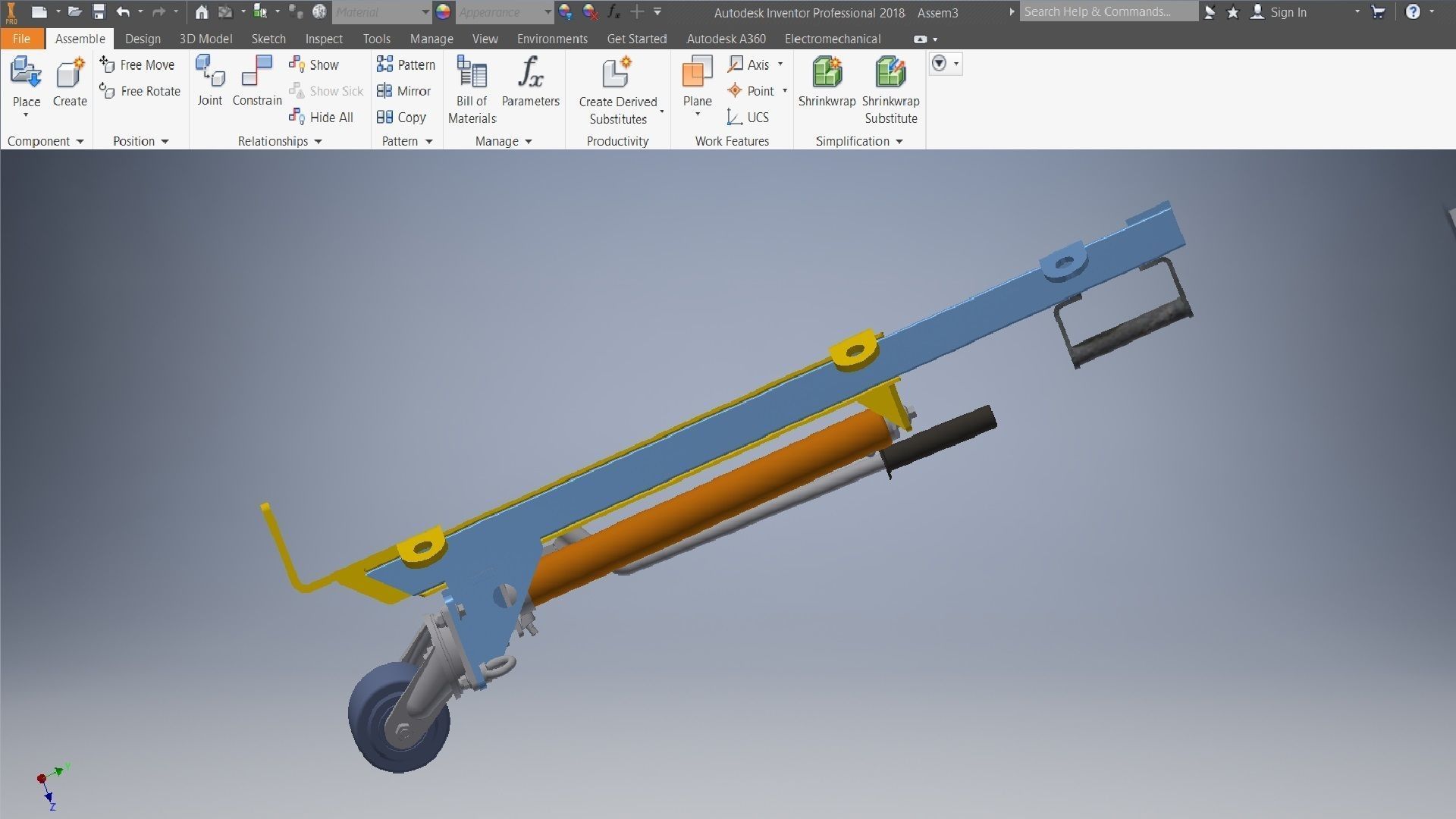Select the UCS work feature
1456x819 pixels.
(x=748, y=117)
